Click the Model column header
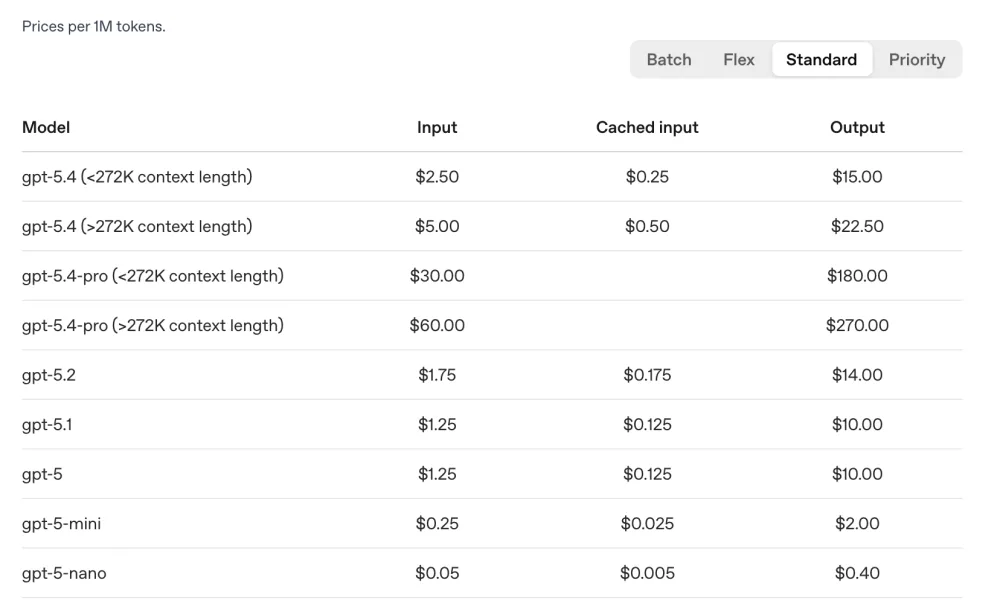Image resolution: width=1000 pixels, height=609 pixels. click(46, 127)
